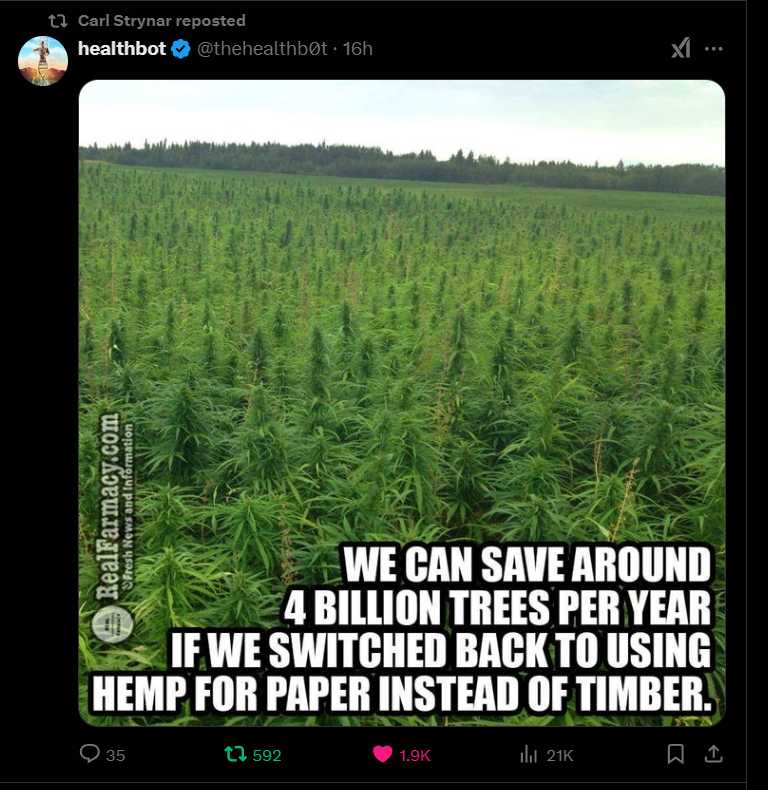Click the 1.9K likes count

(415, 755)
